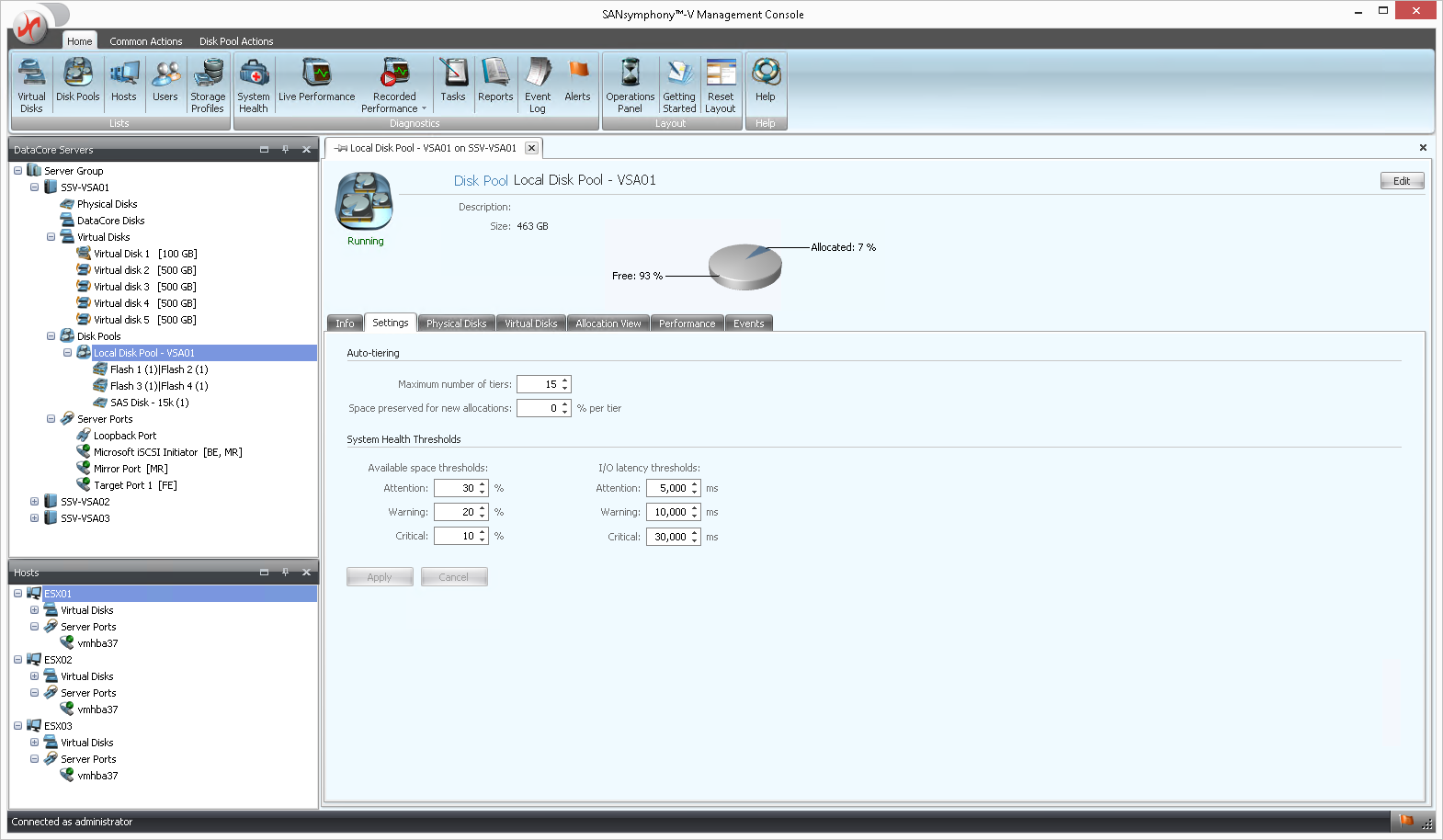Image resolution: width=1443 pixels, height=840 pixels.
Task: Click the Edit button
Action: tap(1401, 181)
